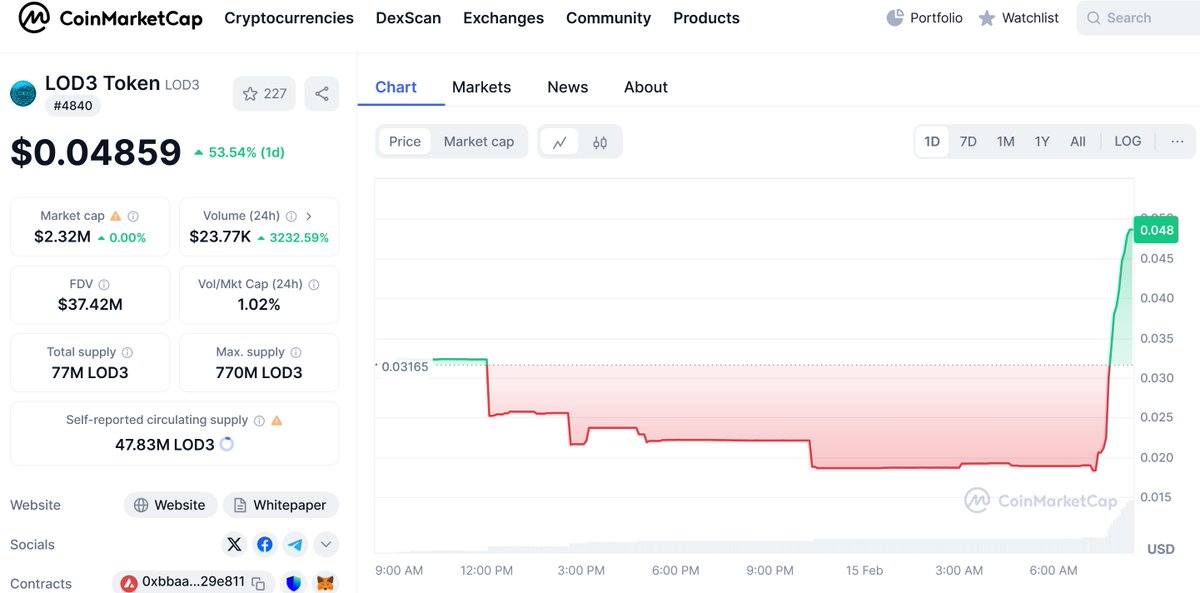
Task: Open Portfolio pie icon
Action: tap(895, 18)
